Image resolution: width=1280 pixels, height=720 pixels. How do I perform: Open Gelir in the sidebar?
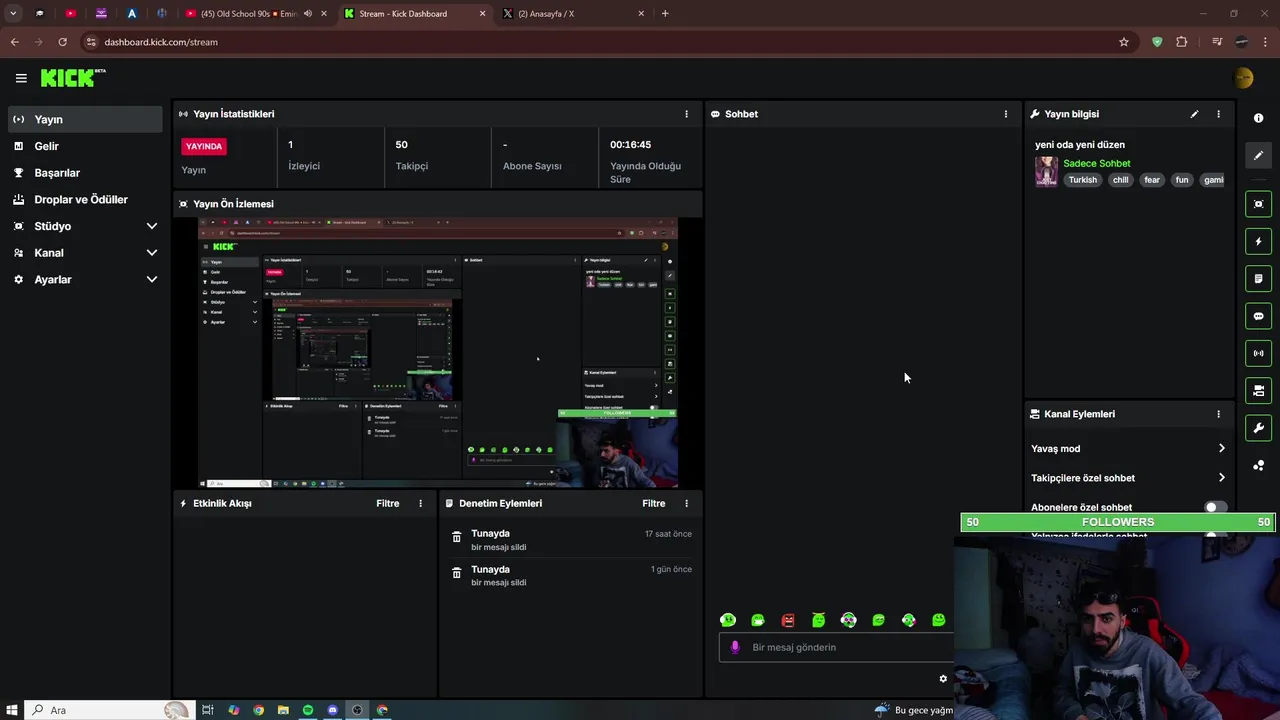tap(85, 146)
